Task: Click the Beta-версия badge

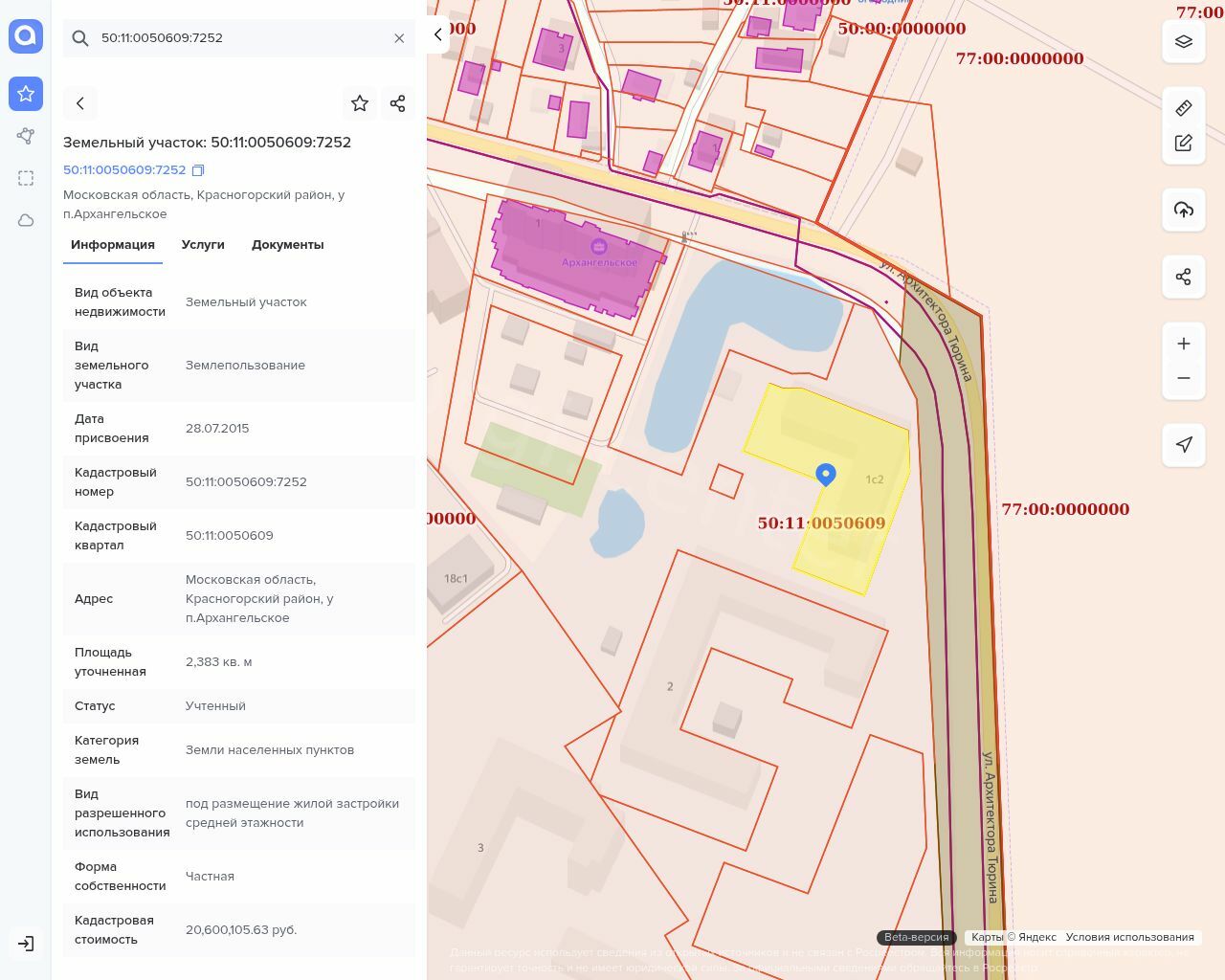Action: pos(917,937)
